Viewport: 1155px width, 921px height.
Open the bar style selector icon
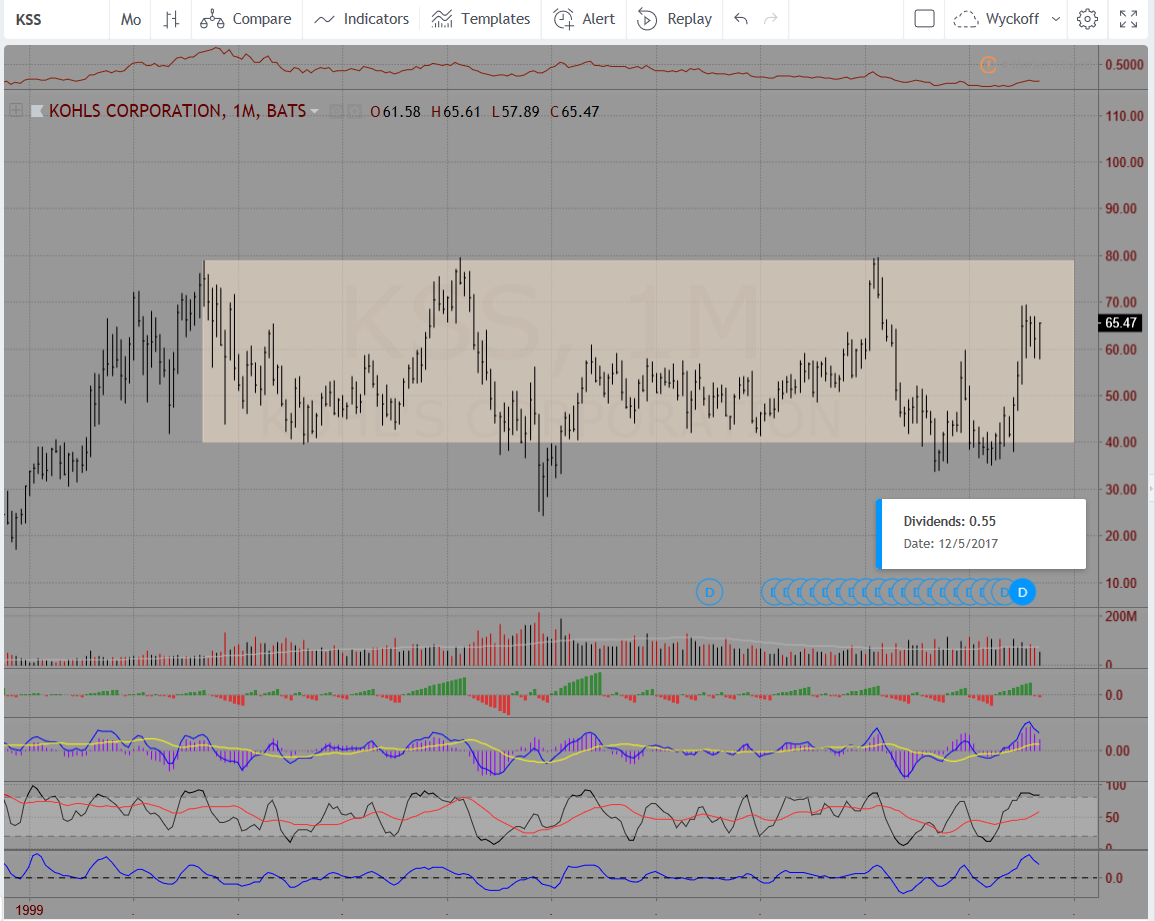tap(172, 19)
